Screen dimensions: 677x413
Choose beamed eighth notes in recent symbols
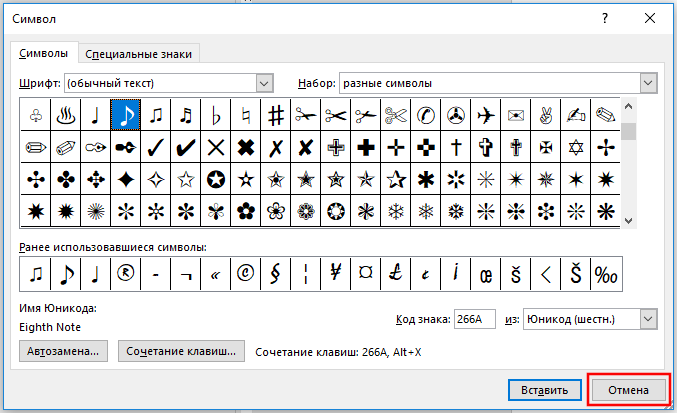[35, 274]
